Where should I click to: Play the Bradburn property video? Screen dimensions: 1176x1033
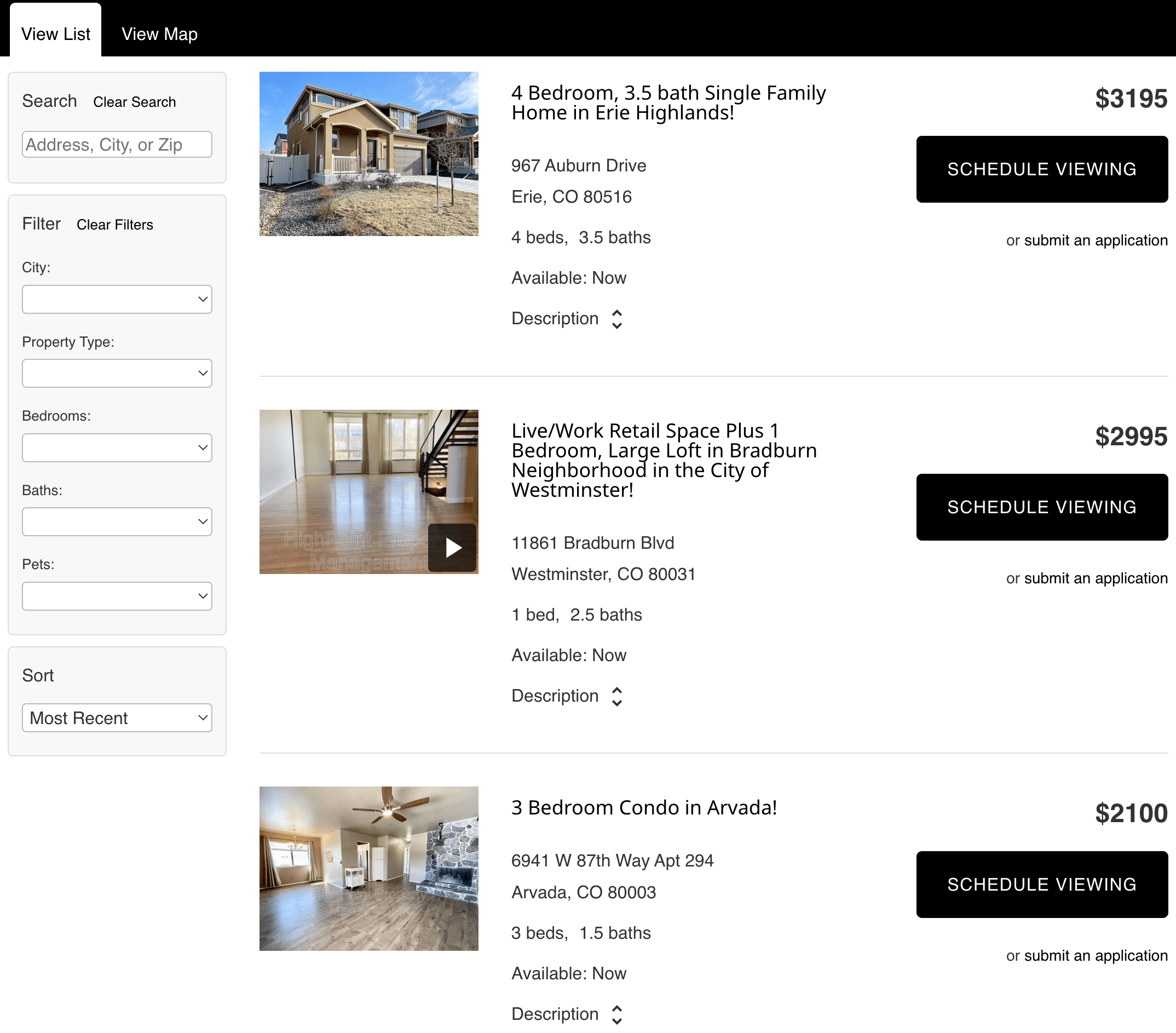pyautogui.click(x=453, y=546)
